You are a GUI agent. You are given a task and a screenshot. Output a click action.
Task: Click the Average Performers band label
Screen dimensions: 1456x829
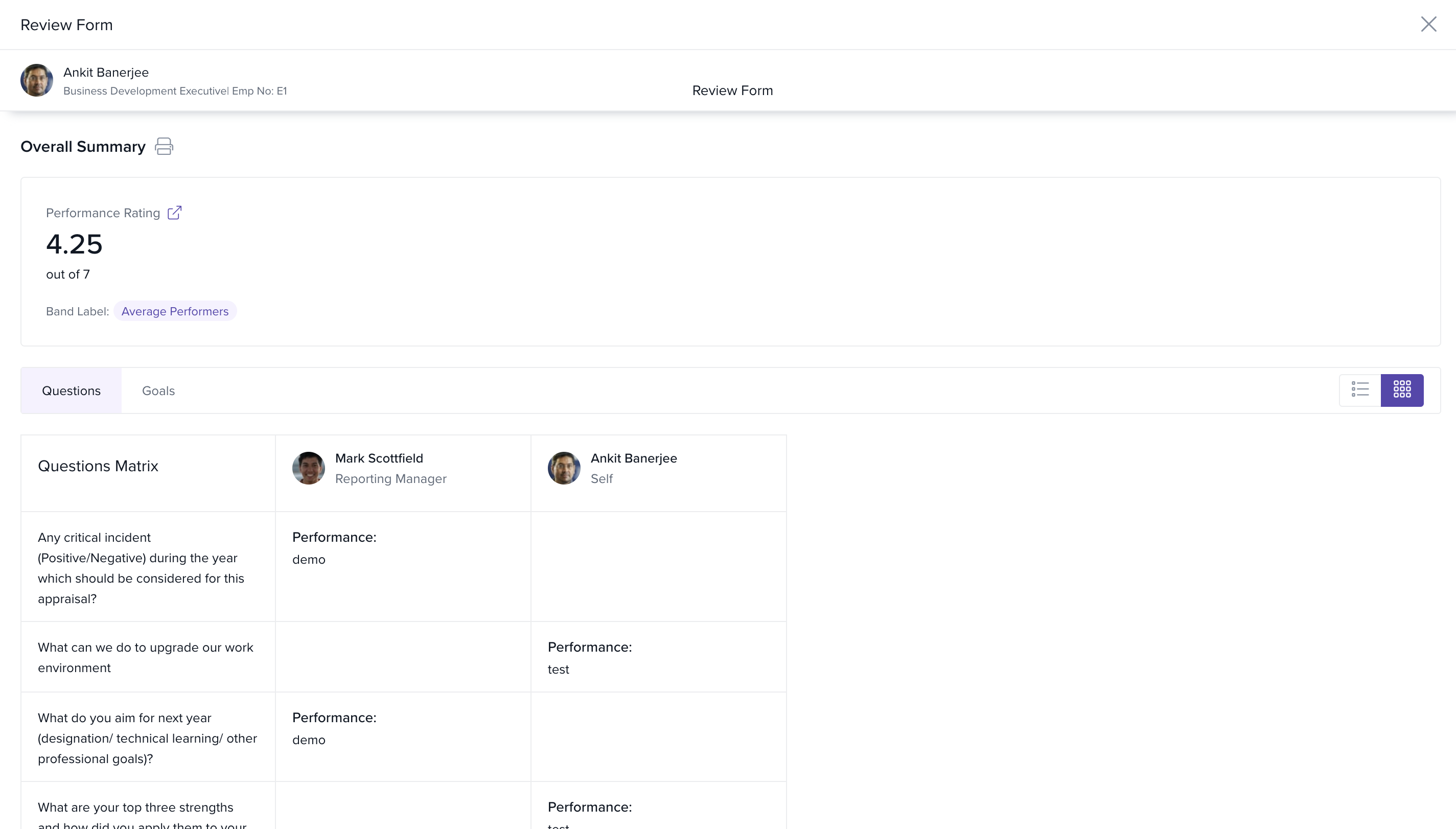pyautogui.click(x=175, y=311)
